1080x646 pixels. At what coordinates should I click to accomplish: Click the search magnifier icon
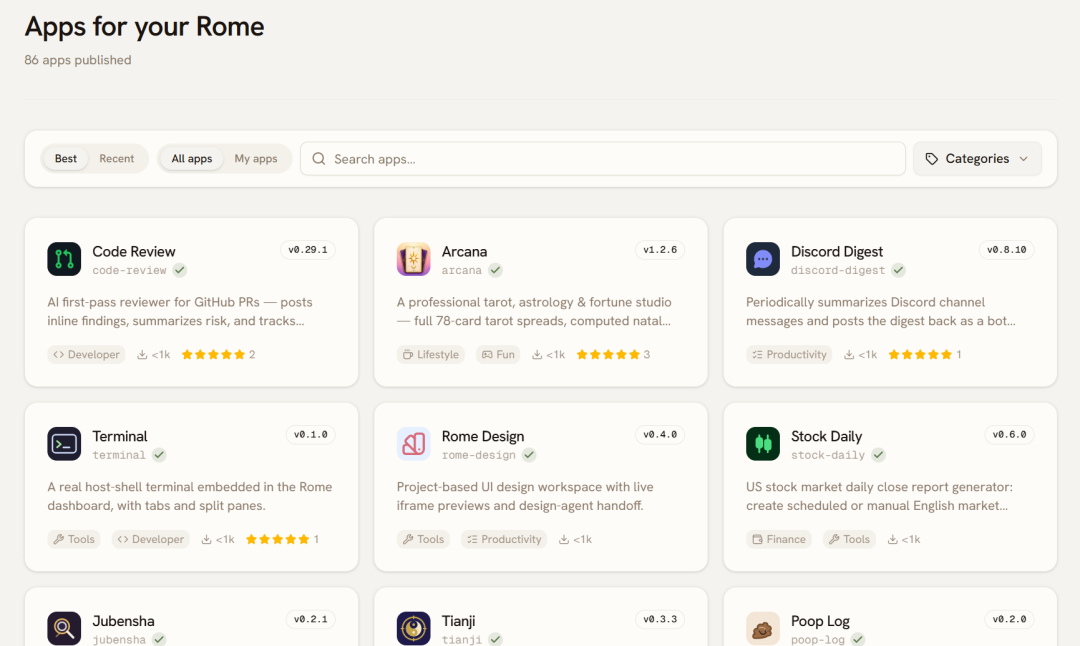[319, 158]
